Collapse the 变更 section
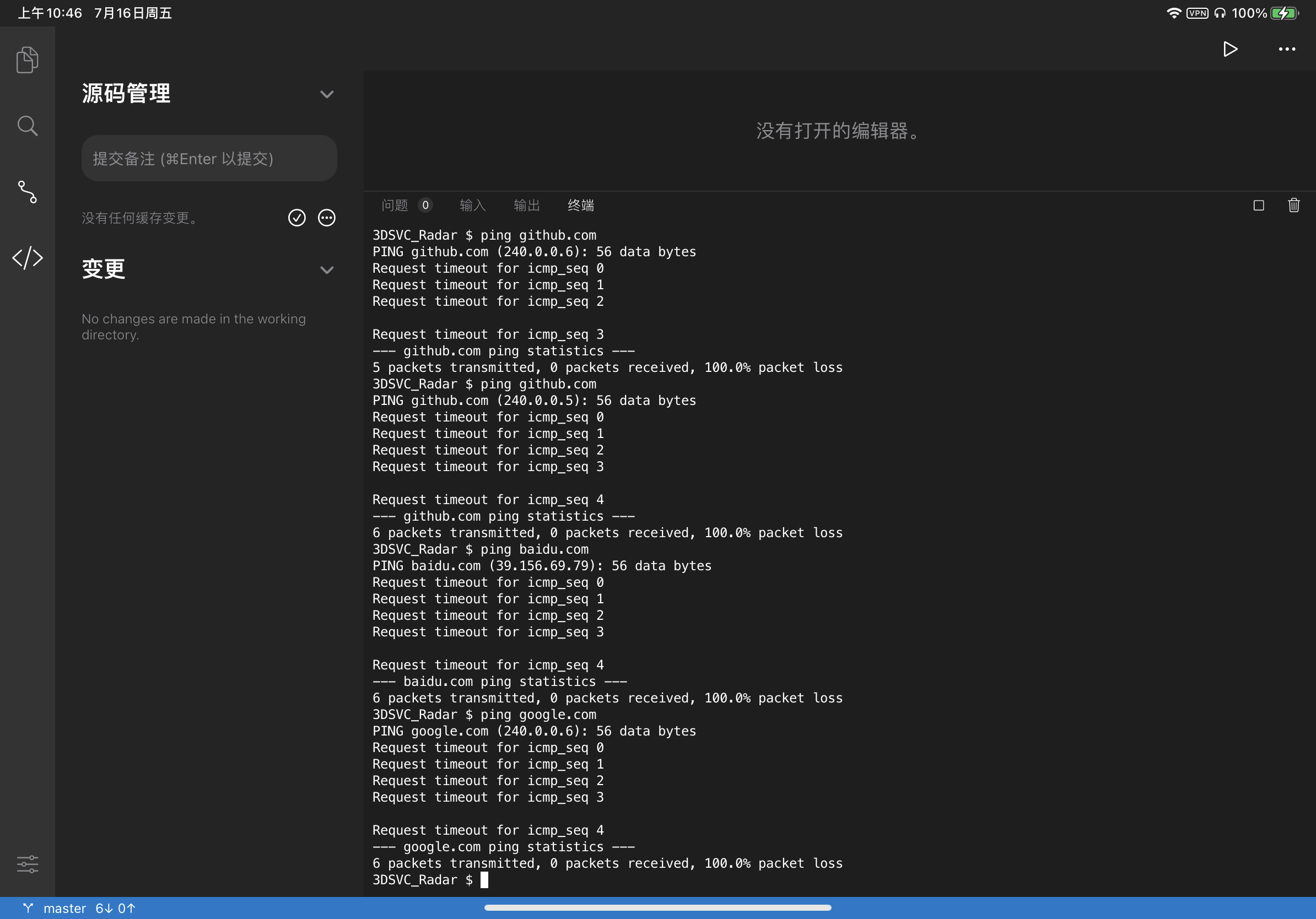 327,270
